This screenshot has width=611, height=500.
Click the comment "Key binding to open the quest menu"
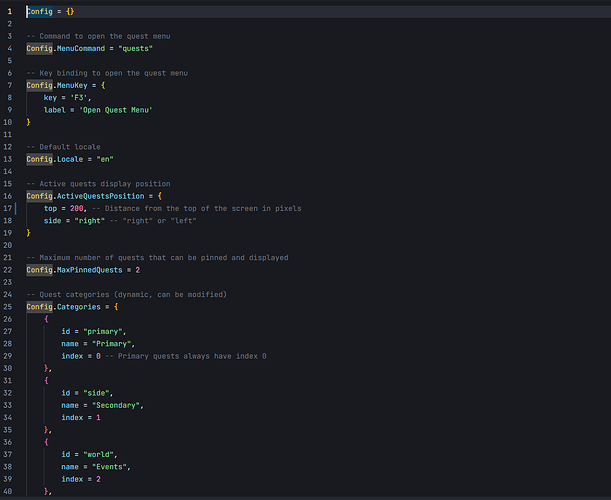click(107, 73)
